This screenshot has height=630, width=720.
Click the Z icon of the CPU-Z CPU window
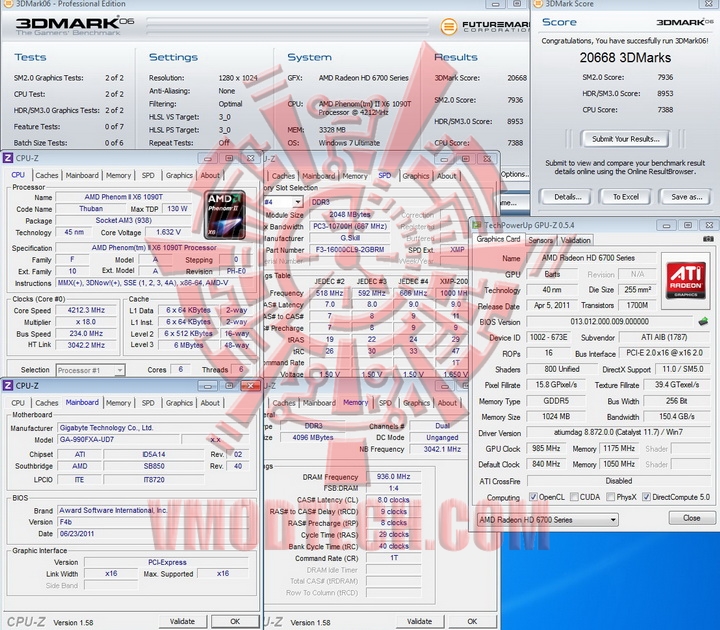pyautogui.click(x=8, y=158)
